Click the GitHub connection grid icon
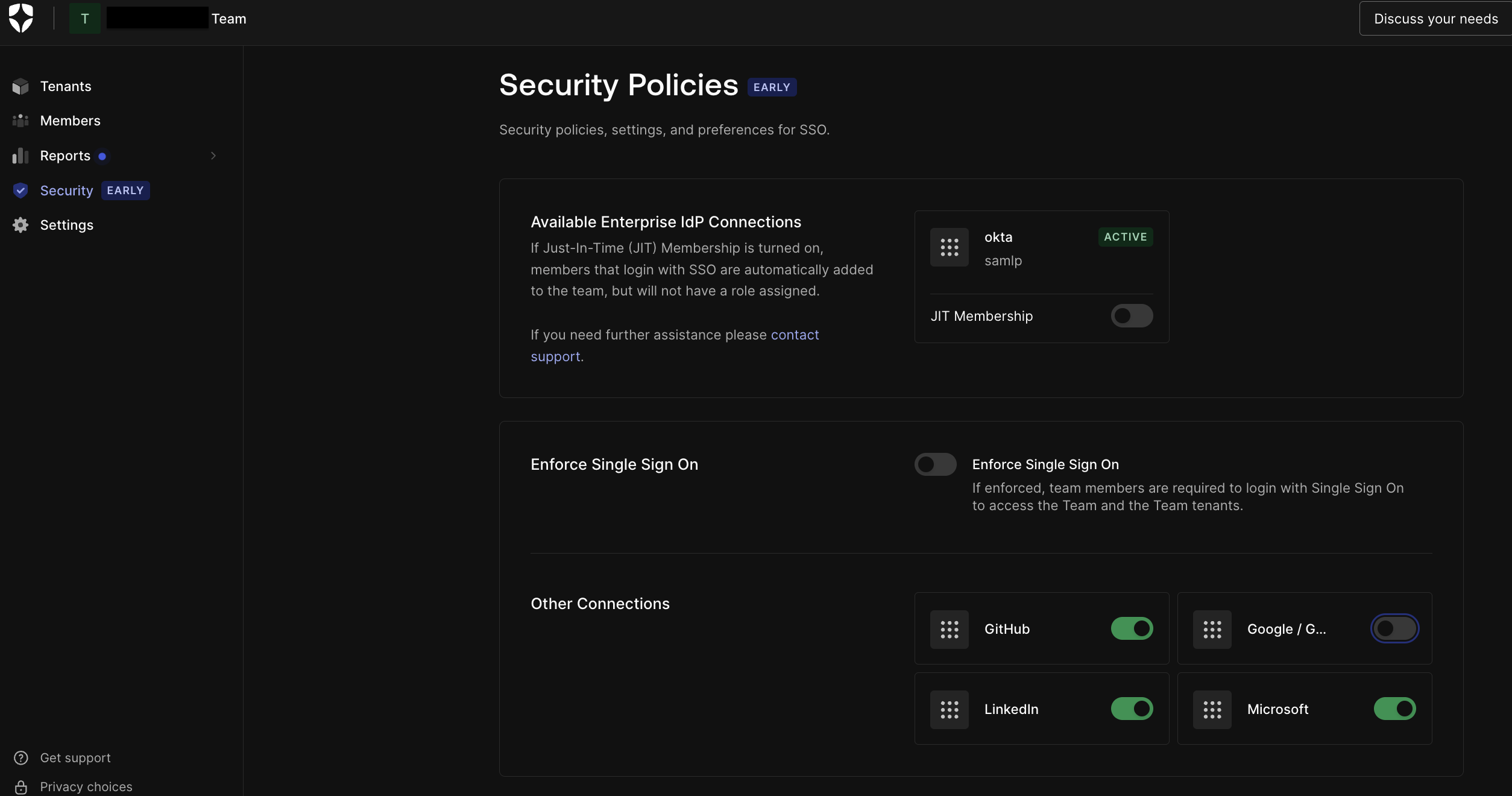Image resolution: width=1512 pixels, height=796 pixels. [950, 630]
